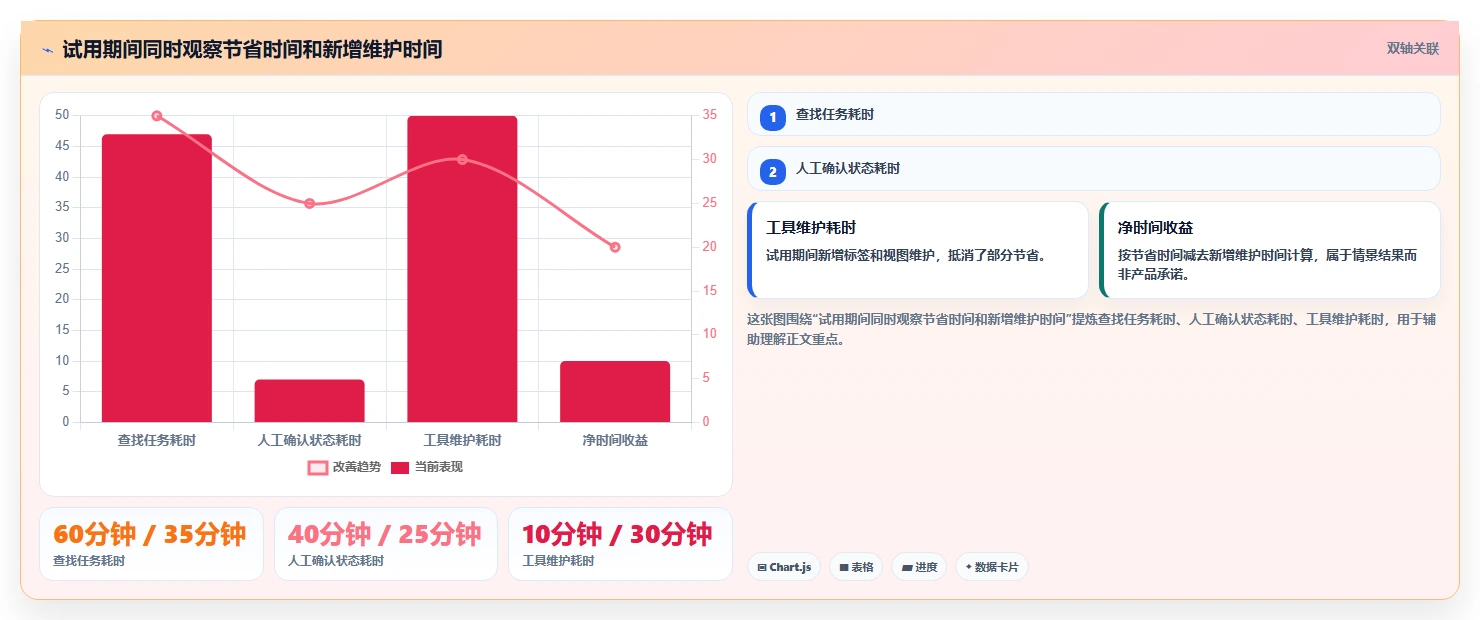Screen dimensions: 1480x620
Task: Click the 双轴关联 label in header
Action: [x=1412, y=49]
